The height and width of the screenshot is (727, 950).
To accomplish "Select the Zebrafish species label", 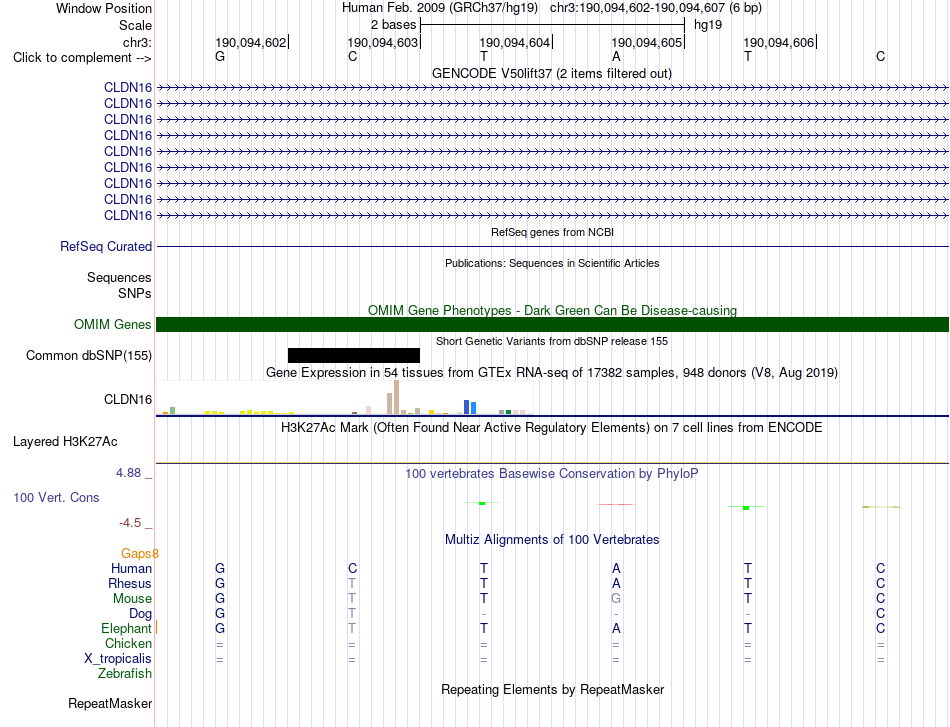I will click(125, 673).
